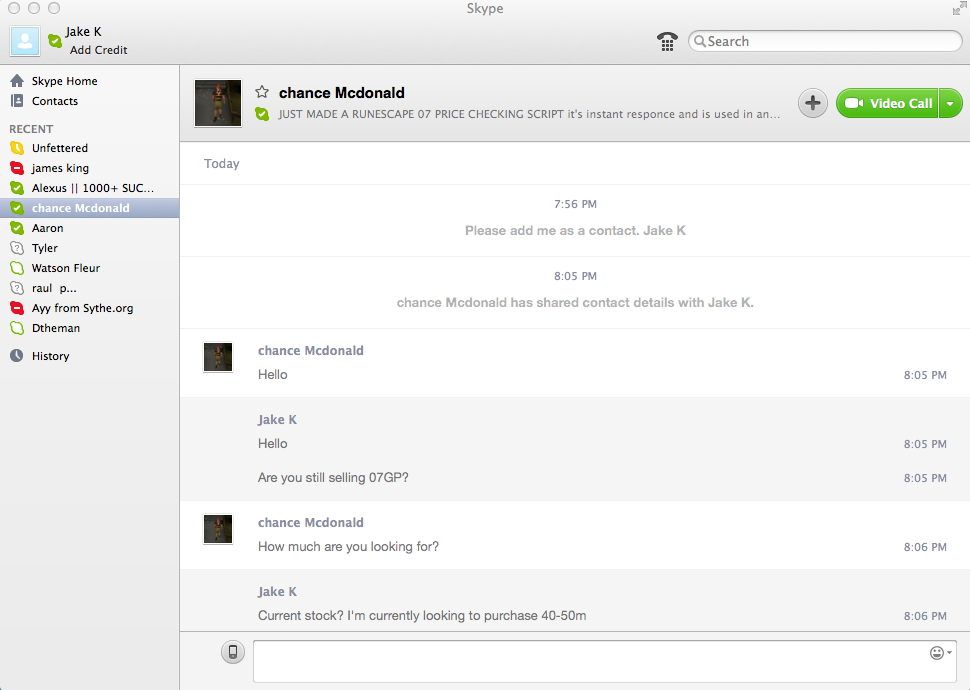Click Tyler's unknown status icon
Screen dimensions: 970x690
[17, 248]
